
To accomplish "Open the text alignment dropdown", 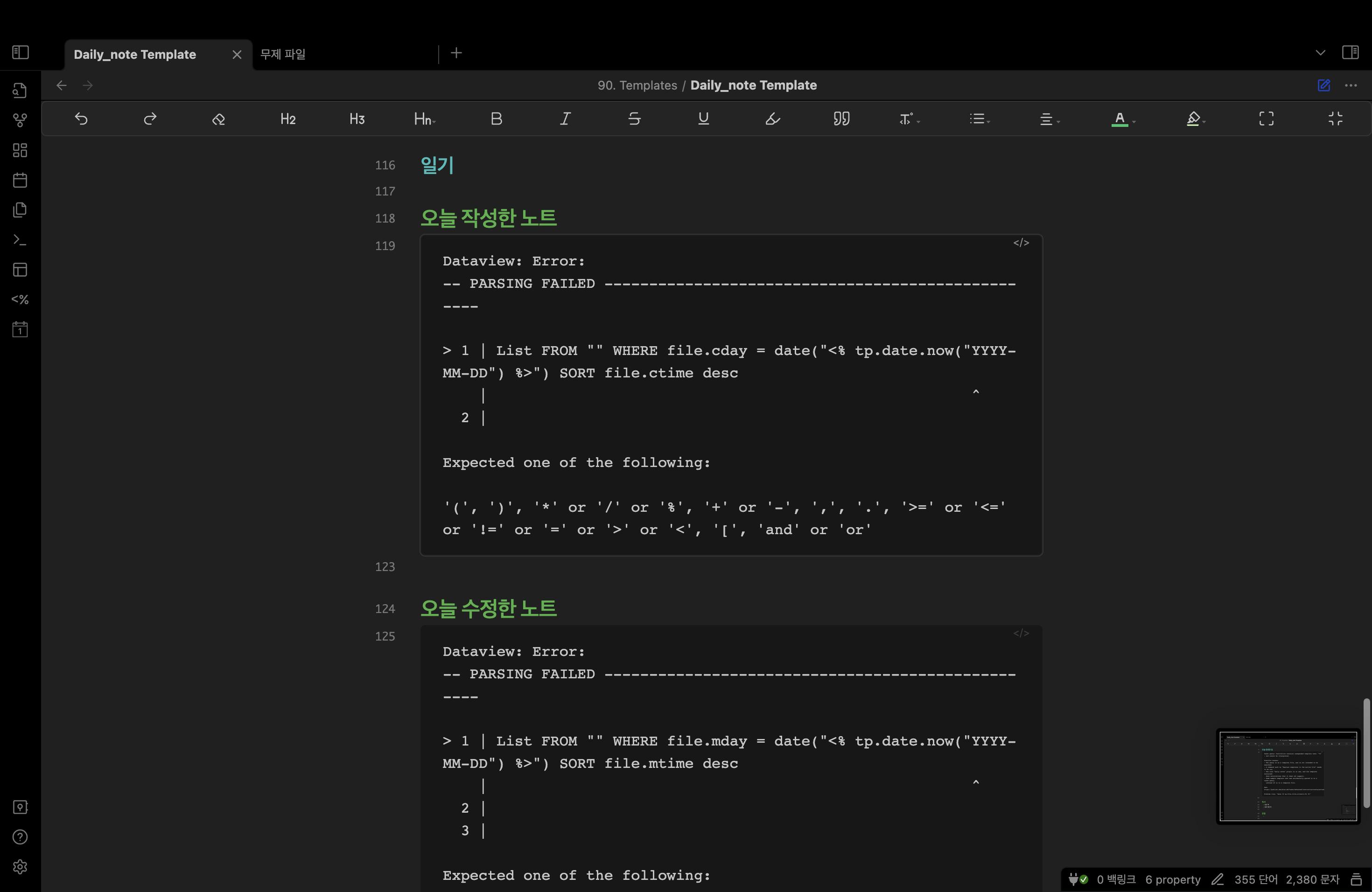I will coord(1049,118).
